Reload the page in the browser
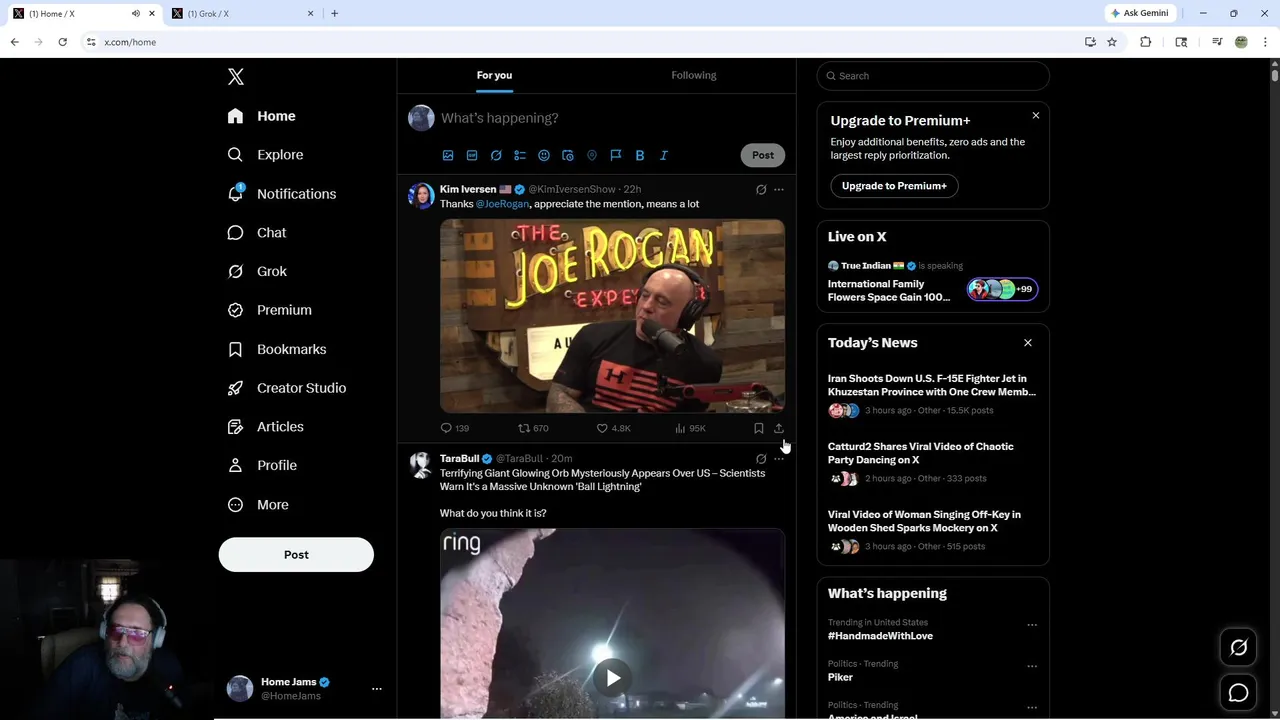This screenshot has width=1280, height=720. click(x=62, y=42)
